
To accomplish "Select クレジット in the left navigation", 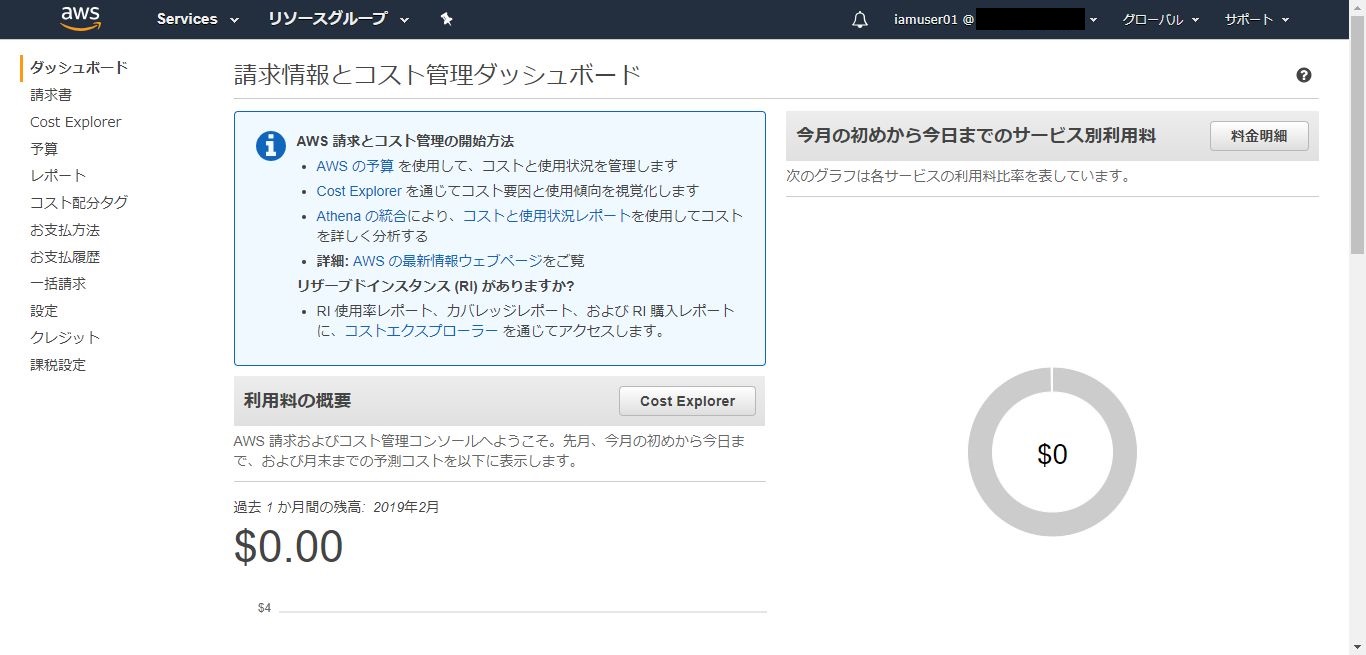I will click(65, 338).
